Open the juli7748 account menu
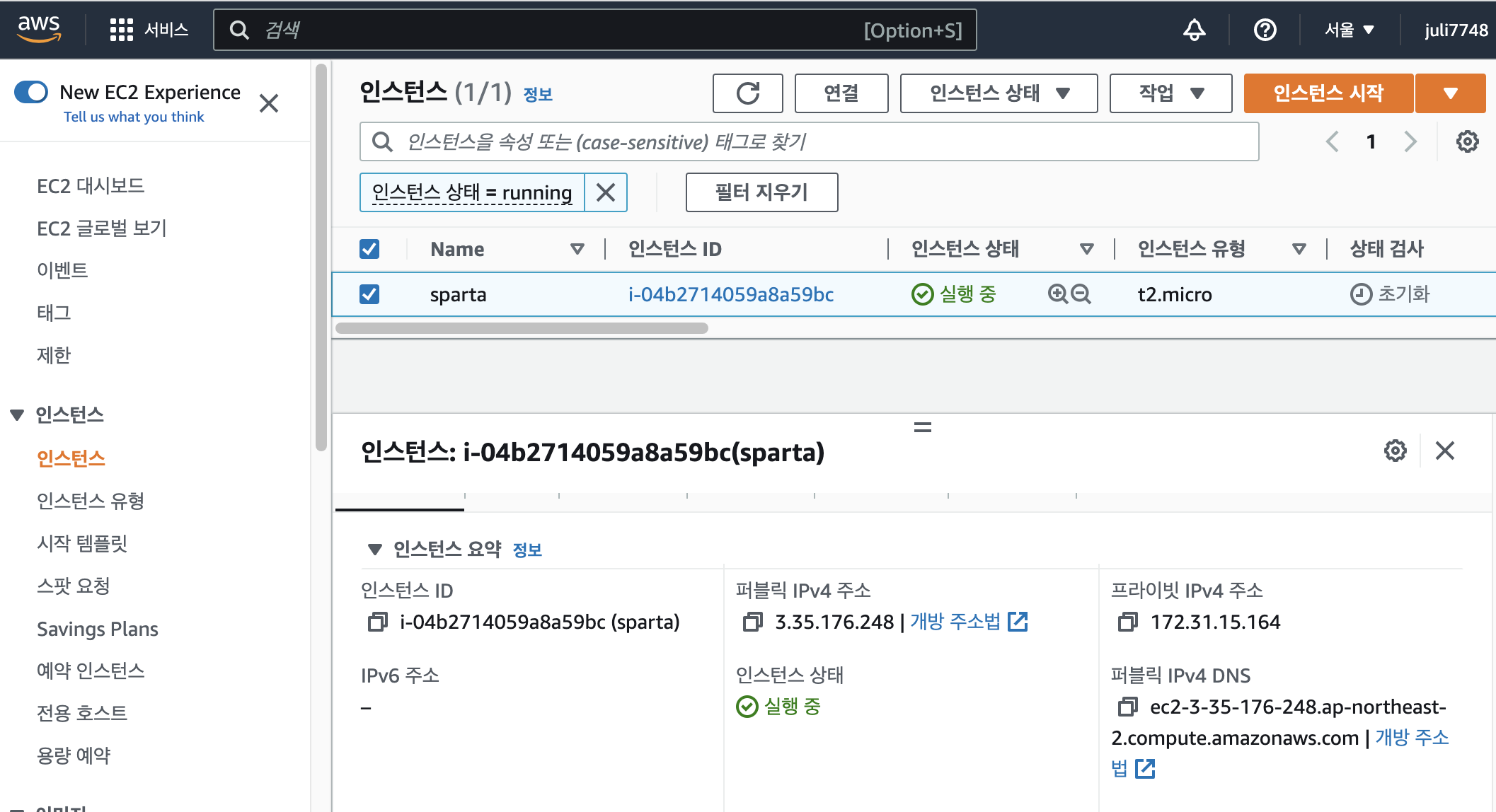This screenshot has height=812, width=1496. pos(1456,30)
